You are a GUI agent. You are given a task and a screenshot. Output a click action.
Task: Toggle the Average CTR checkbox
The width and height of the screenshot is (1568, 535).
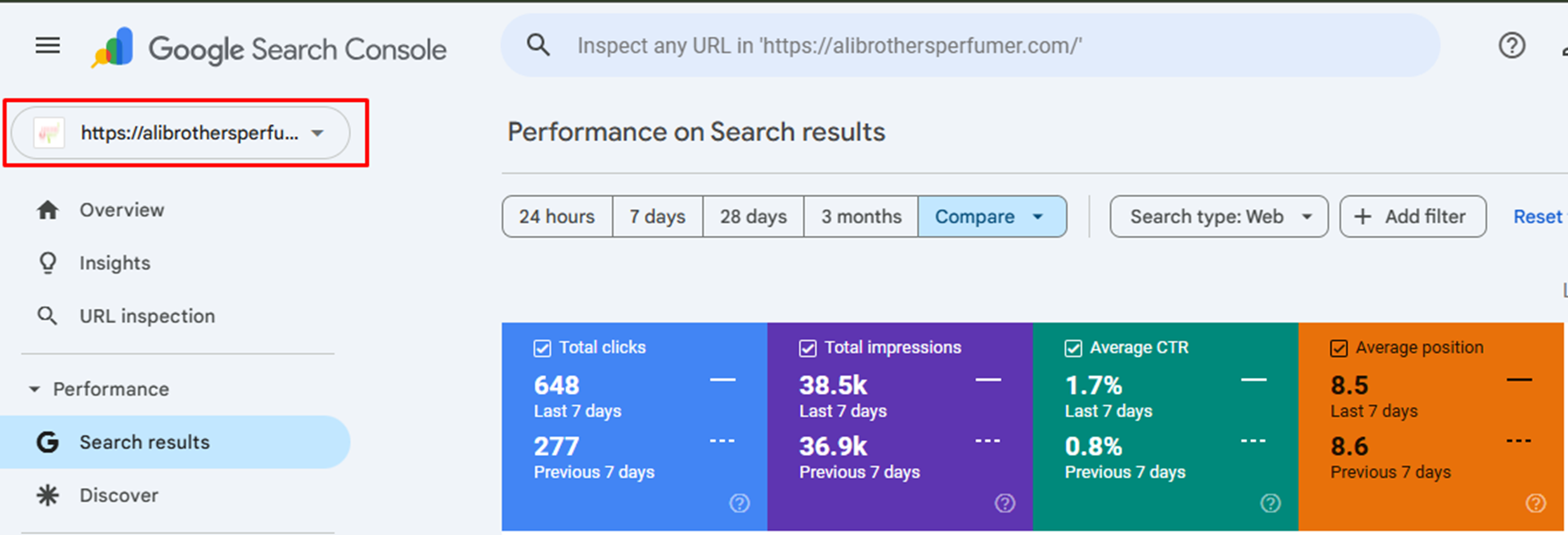pyautogui.click(x=1073, y=348)
